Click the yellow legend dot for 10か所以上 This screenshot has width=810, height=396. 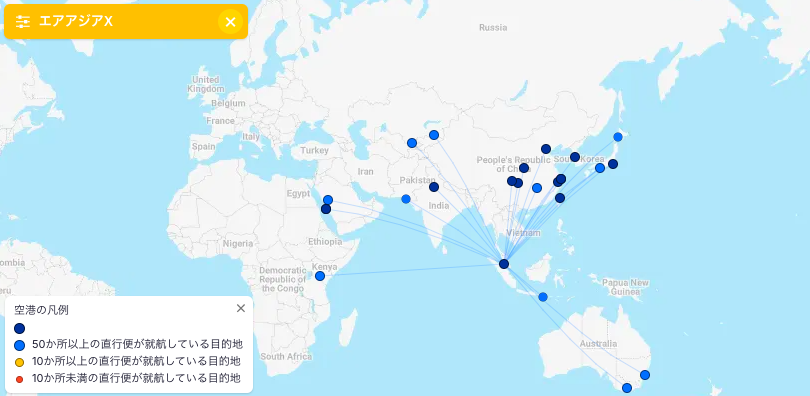(x=20, y=362)
